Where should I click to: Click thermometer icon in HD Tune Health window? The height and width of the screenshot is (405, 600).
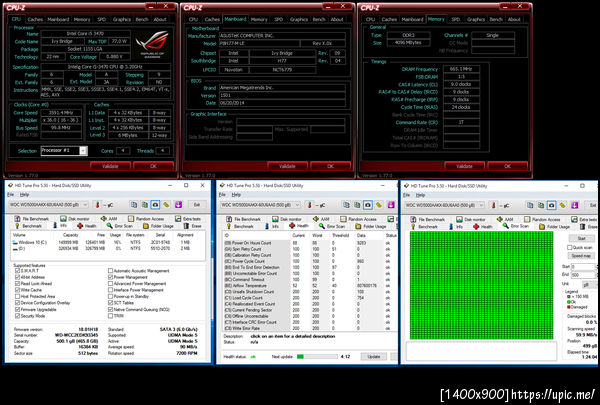(x=309, y=205)
